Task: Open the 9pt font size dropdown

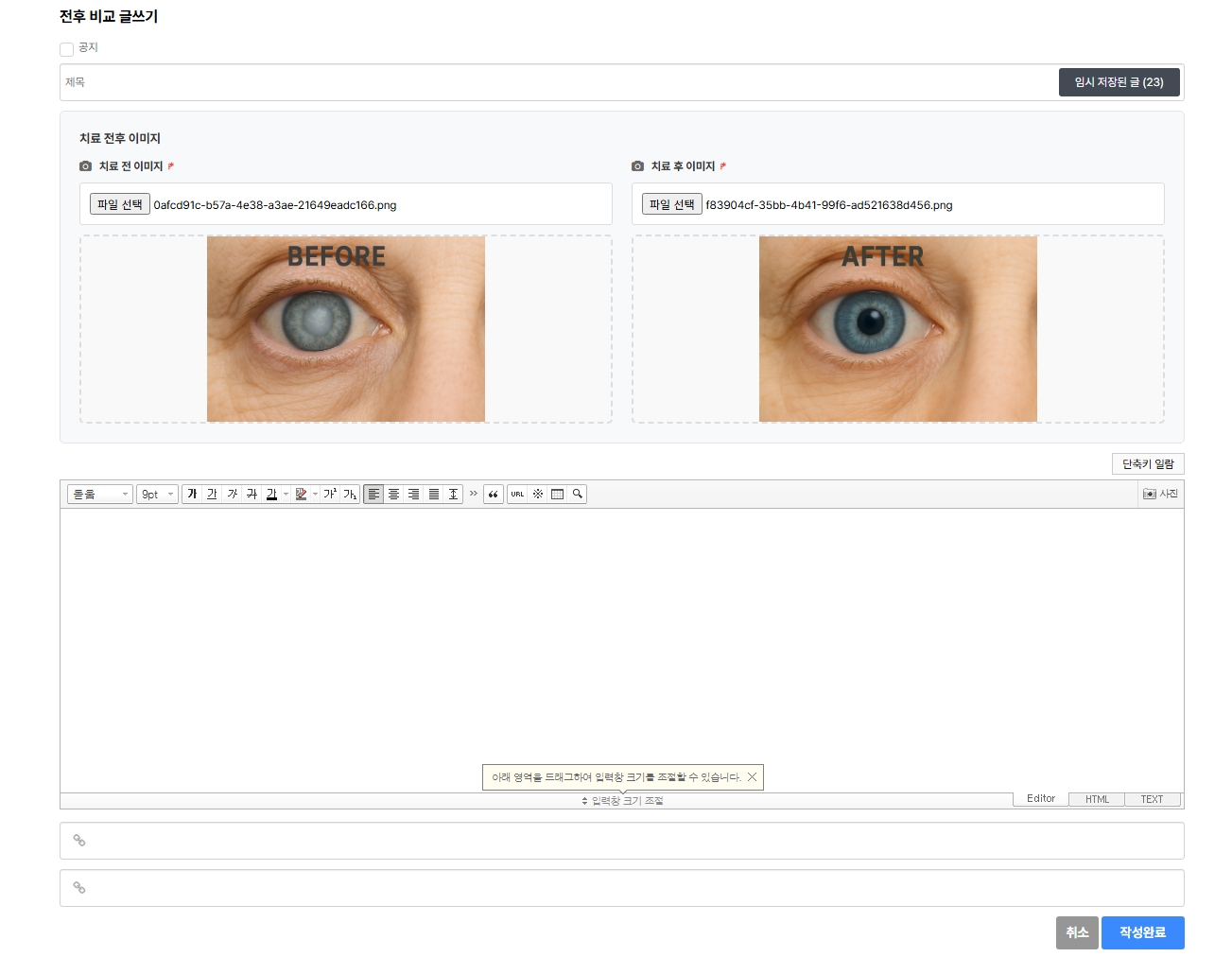Action: (x=157, y=494)
